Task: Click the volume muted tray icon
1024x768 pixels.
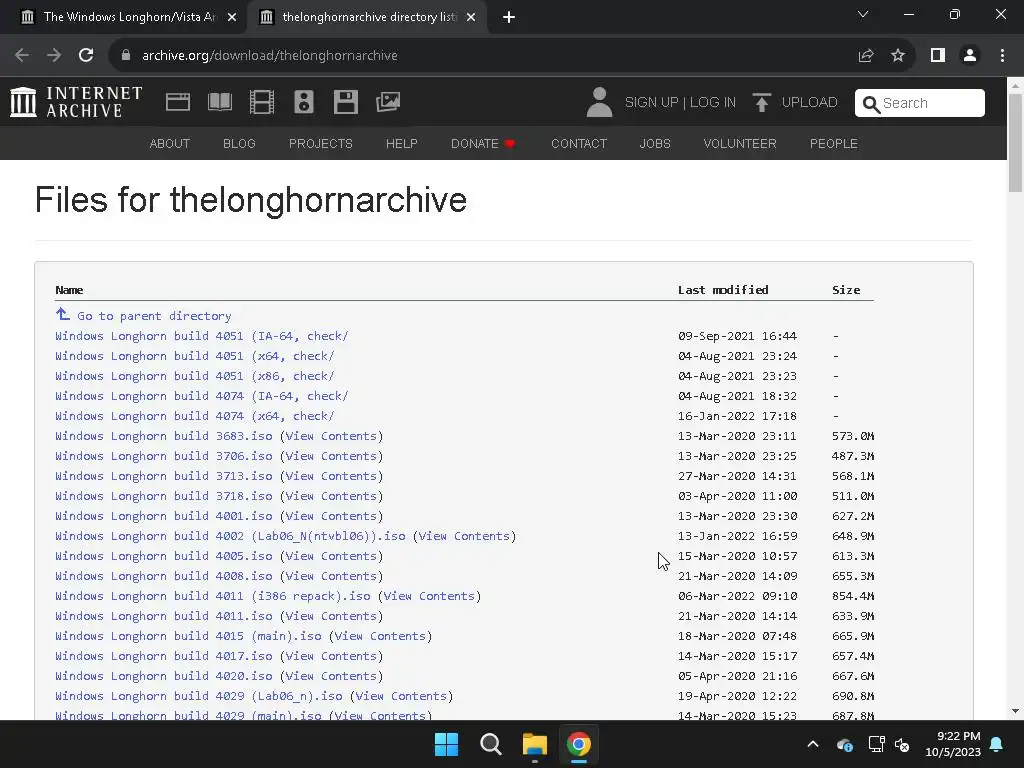Action: pos(902,744)
